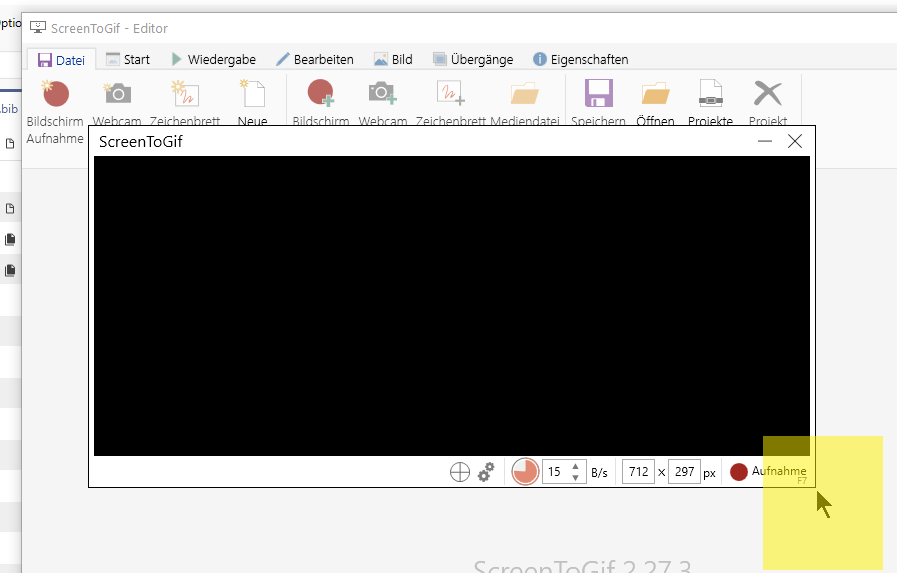Image resolution: width=897 pixels, height=573 pixels.
Task: Click the circular frame rate timer icon
Action: [525, 472]
